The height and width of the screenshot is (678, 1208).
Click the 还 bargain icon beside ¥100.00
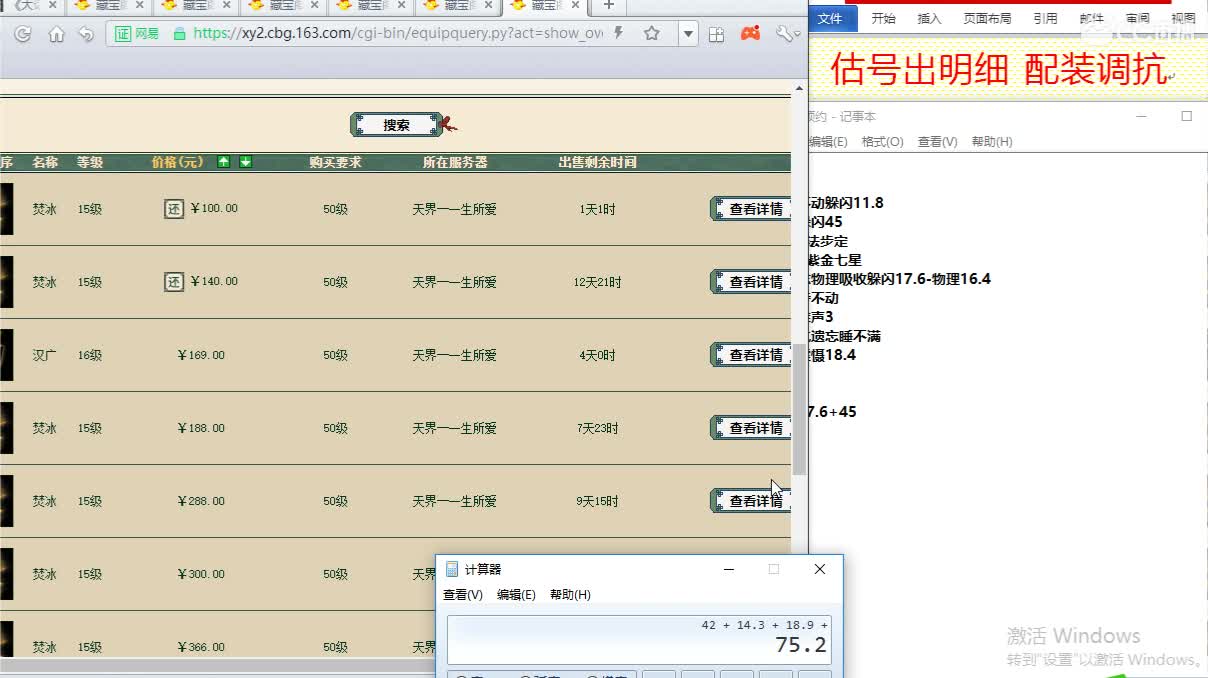174,209
